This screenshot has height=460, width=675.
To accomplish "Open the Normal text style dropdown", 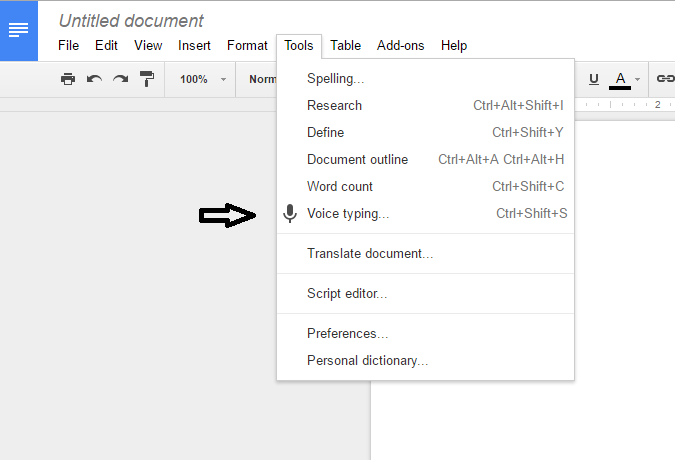I will coord(263,79).
